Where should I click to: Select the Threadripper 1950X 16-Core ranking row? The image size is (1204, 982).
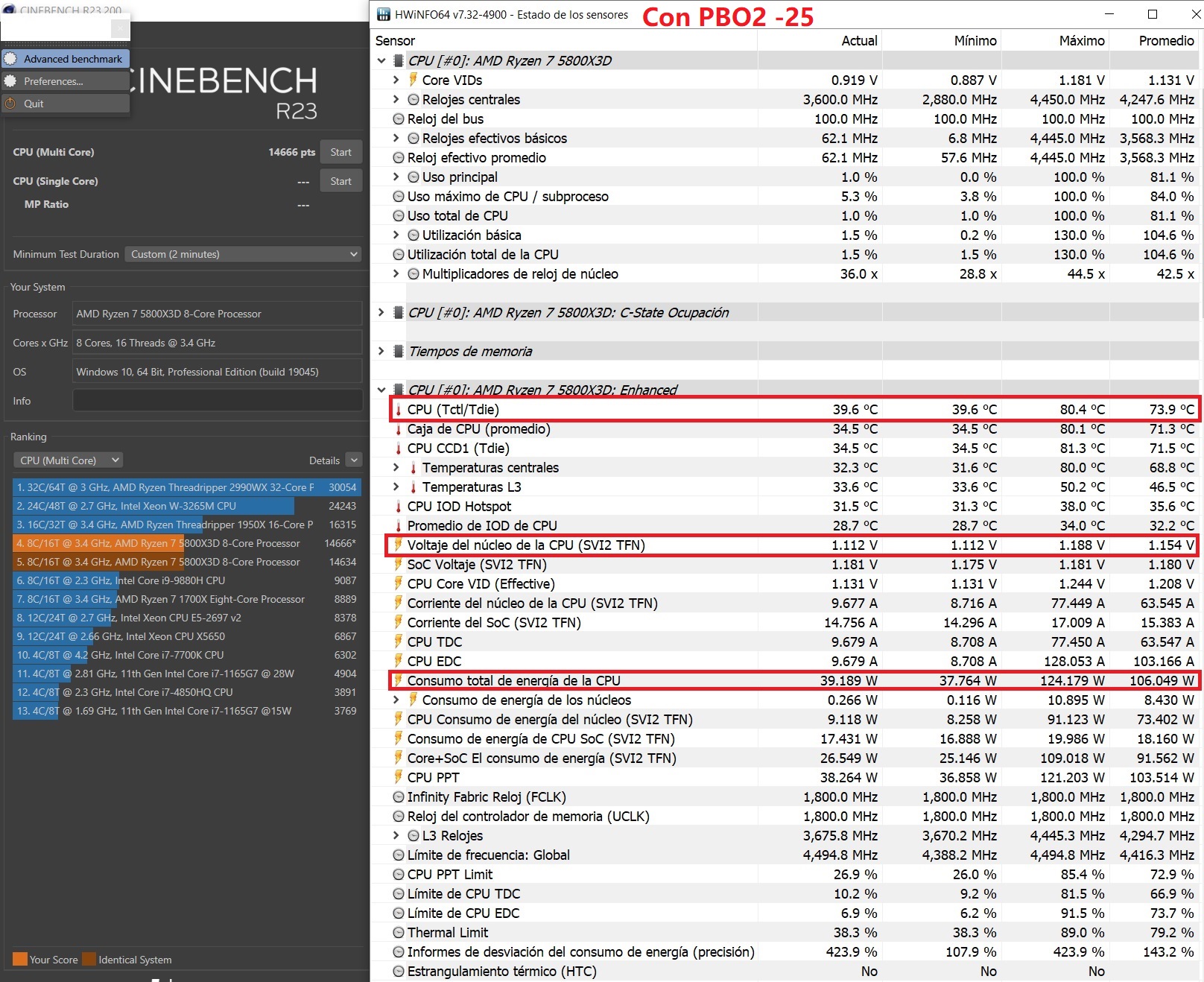187,525
